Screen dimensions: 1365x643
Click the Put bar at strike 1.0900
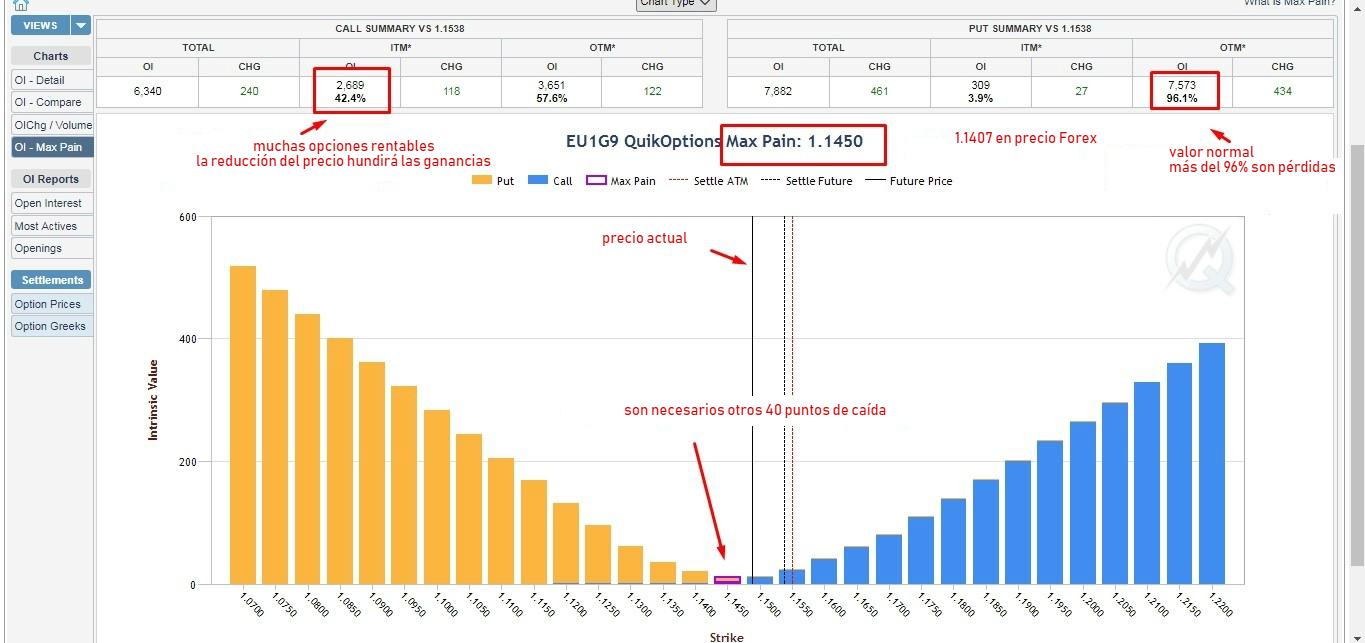(x=372, y=473)
